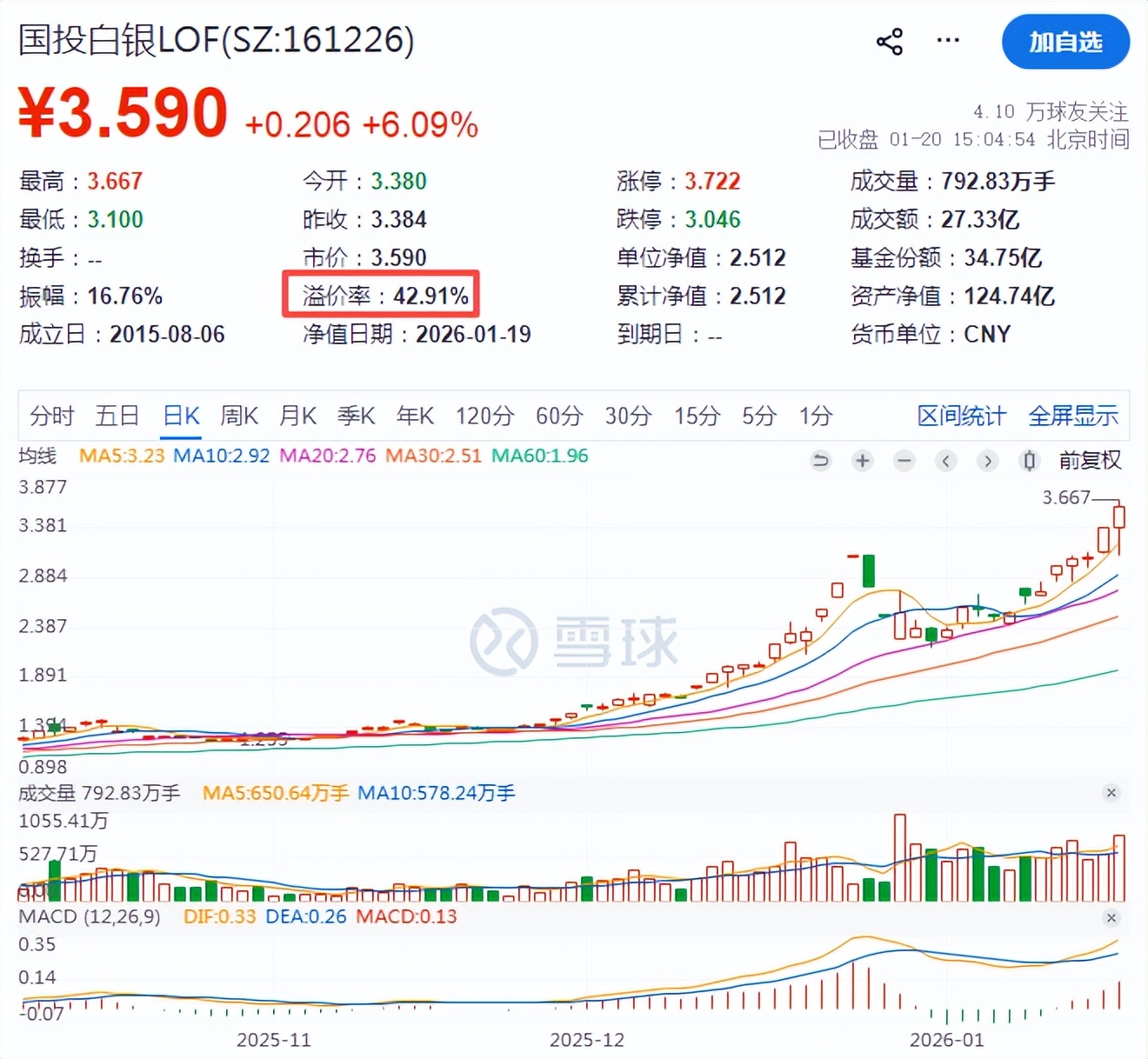Viewport: 1148px width, 1059px height.
Task: Click the 净值日期 date 2026-01-19
Action: [x=473, y=335]
